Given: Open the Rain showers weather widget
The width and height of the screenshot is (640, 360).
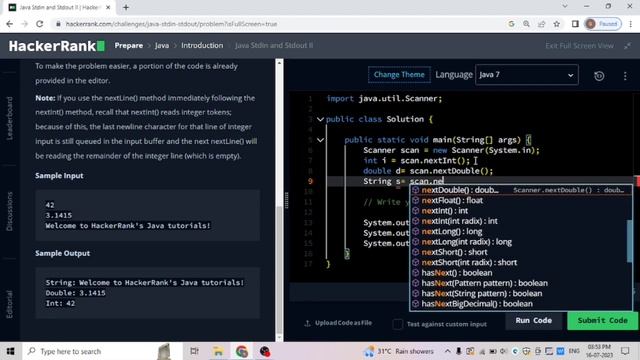Looking at the screenshot, I should pyautogui.click(x=399, y=351).
